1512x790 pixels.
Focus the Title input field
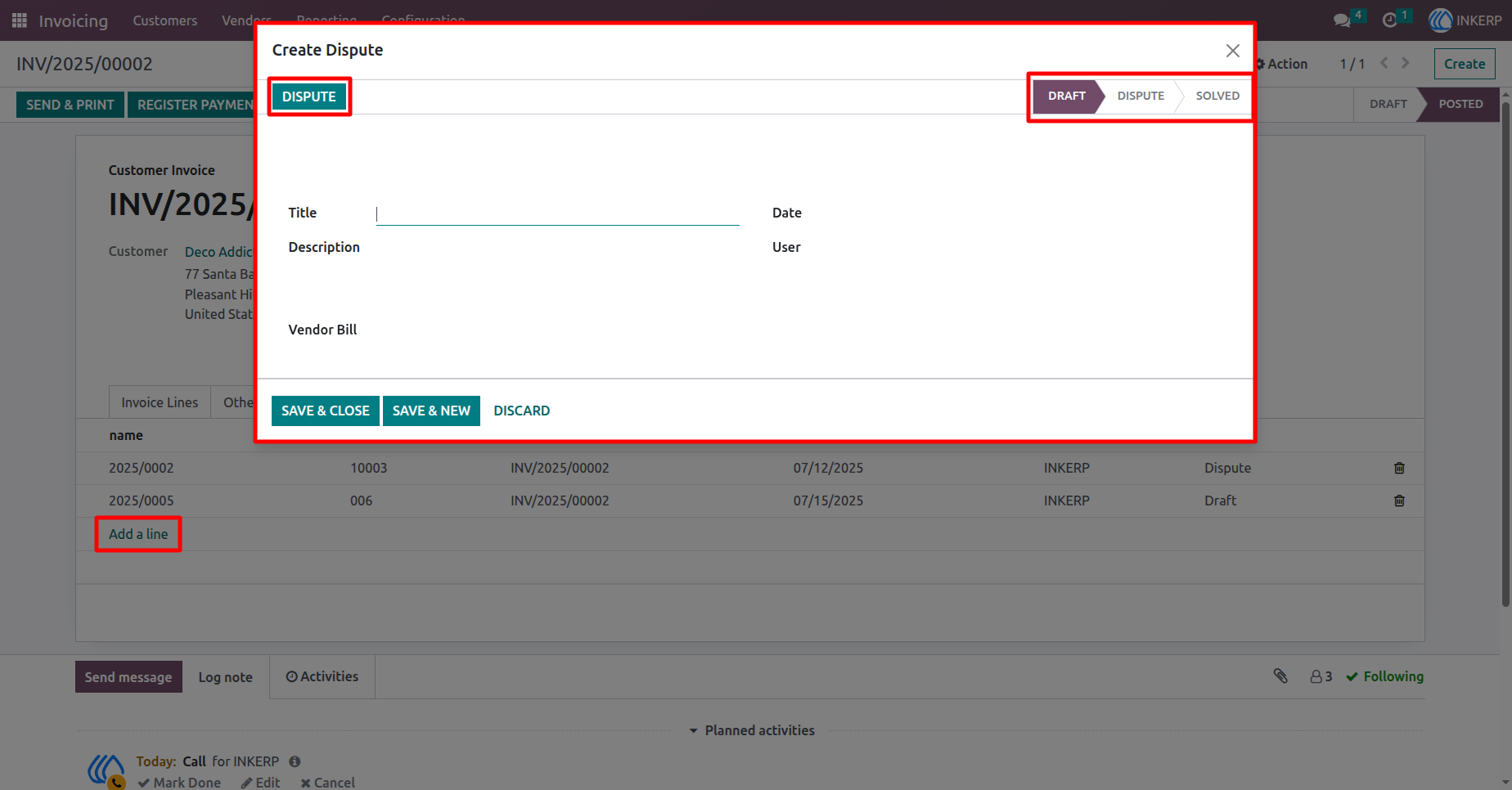pos(558,213)
